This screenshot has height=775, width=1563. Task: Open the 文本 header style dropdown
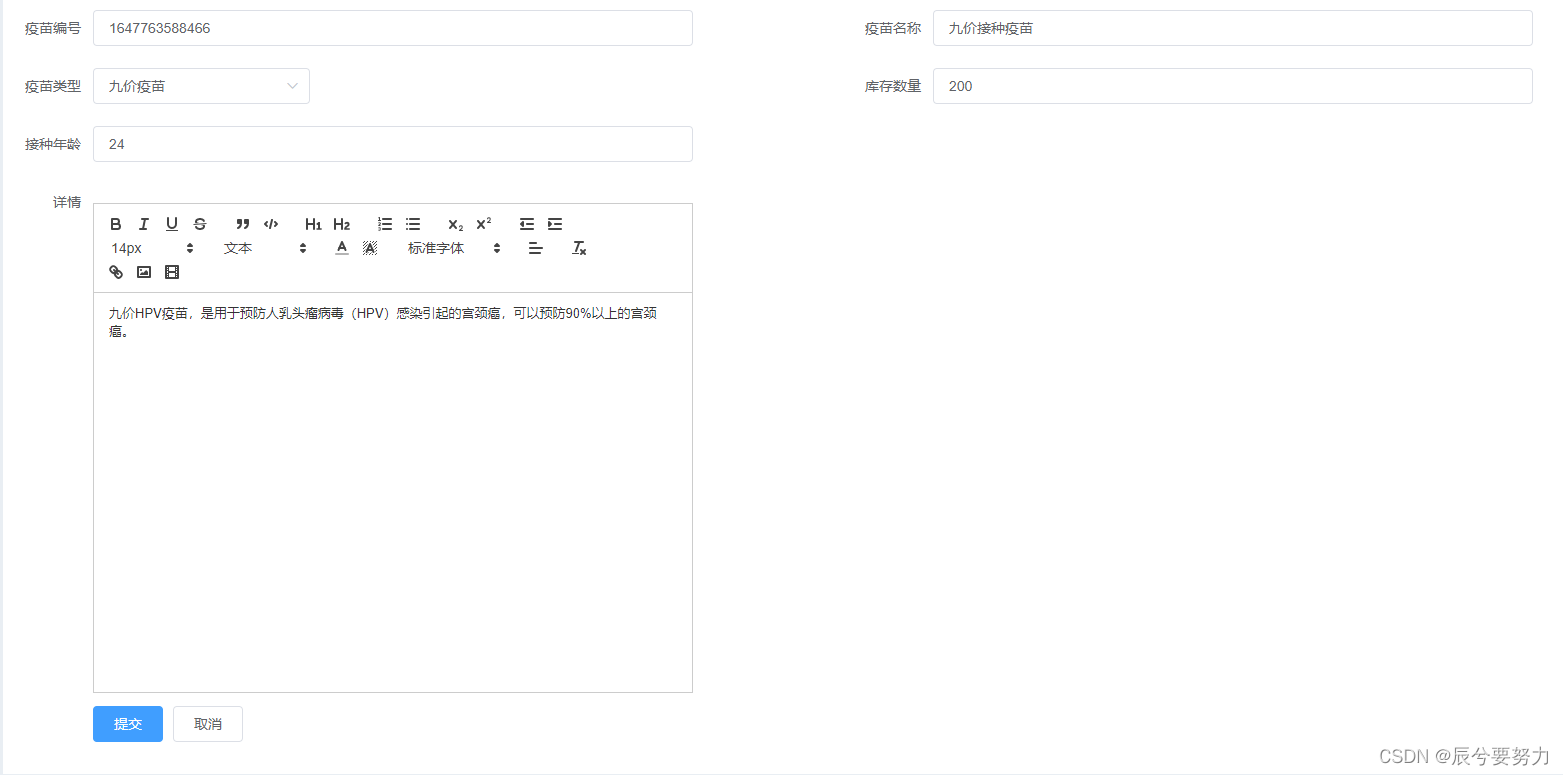(265, 248)
